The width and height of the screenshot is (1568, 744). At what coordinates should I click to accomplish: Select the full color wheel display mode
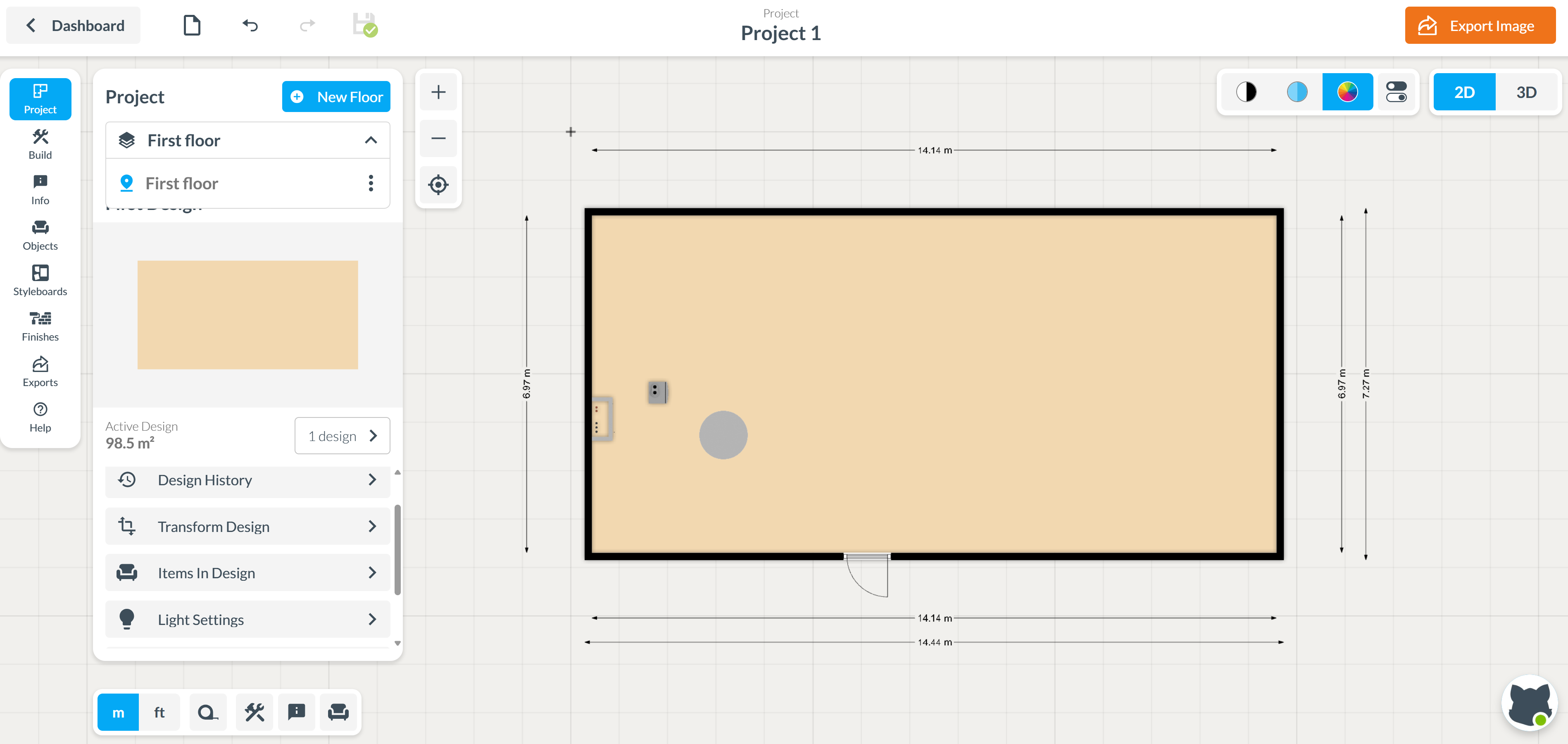pyautogui.click(x=1347, y=92)
